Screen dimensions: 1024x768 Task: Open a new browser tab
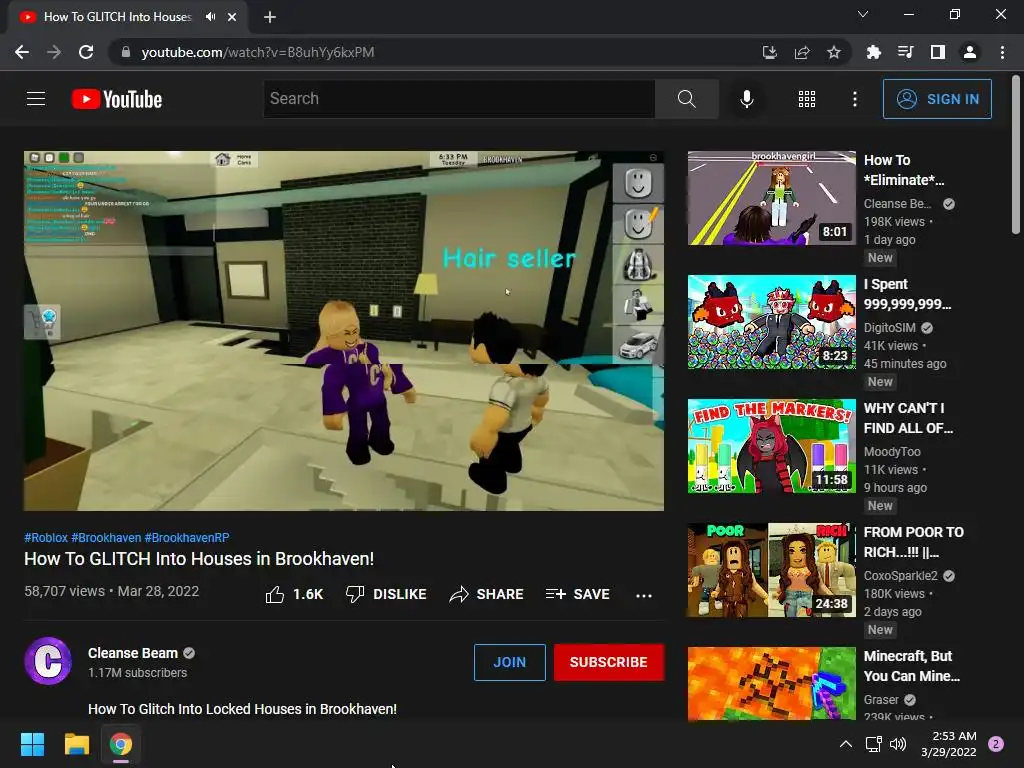pos(270,17)
